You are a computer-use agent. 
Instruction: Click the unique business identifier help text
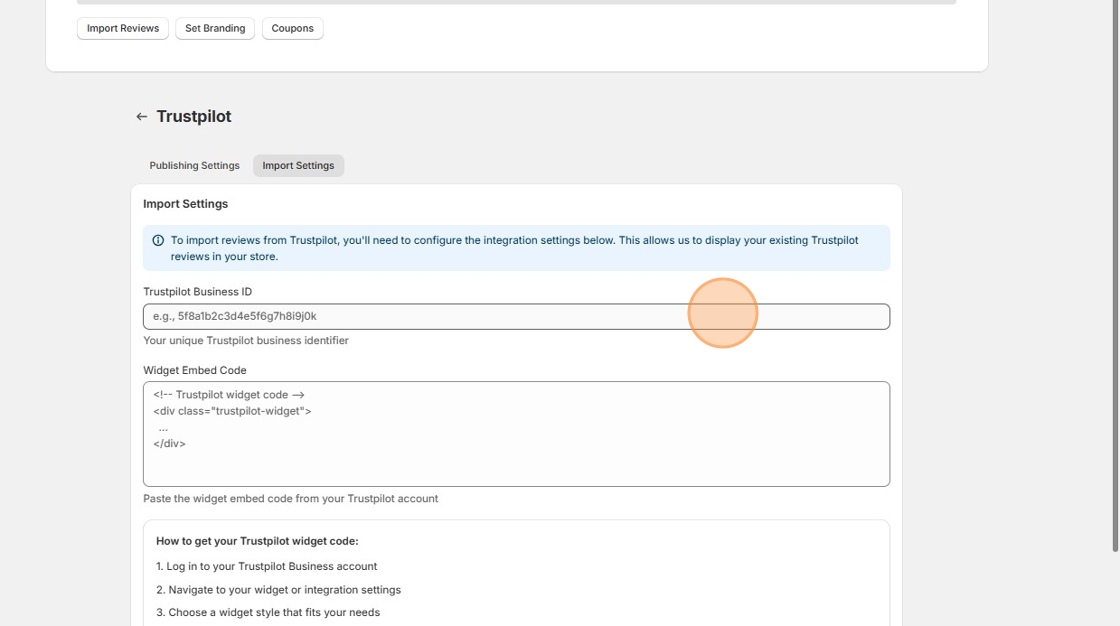click(245, 341)
